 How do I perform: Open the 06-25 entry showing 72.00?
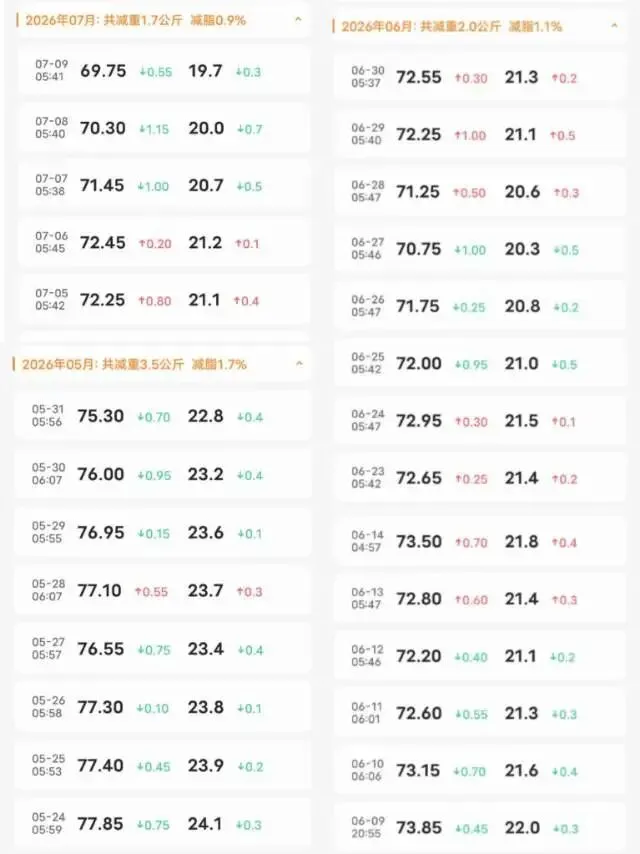pos(479,363)
